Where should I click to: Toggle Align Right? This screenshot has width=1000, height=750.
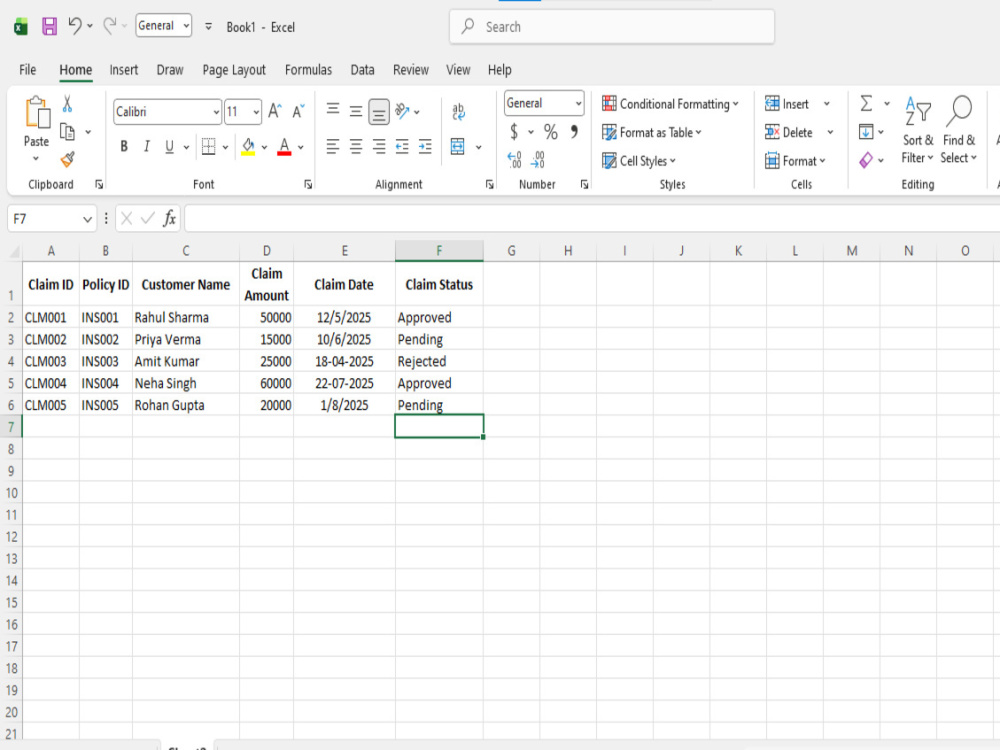tap(379, 147)
